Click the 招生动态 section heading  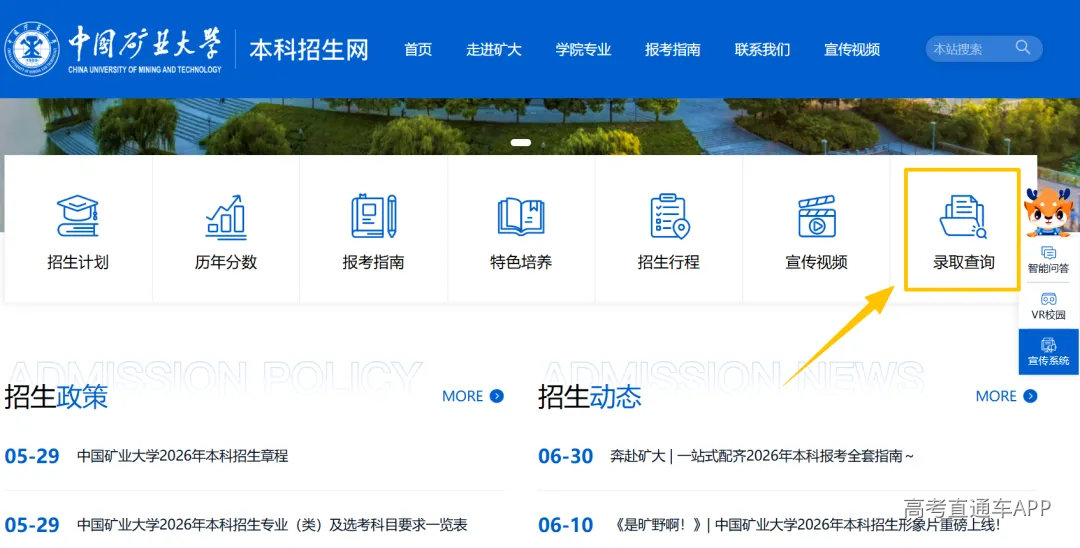click(590, 397)
